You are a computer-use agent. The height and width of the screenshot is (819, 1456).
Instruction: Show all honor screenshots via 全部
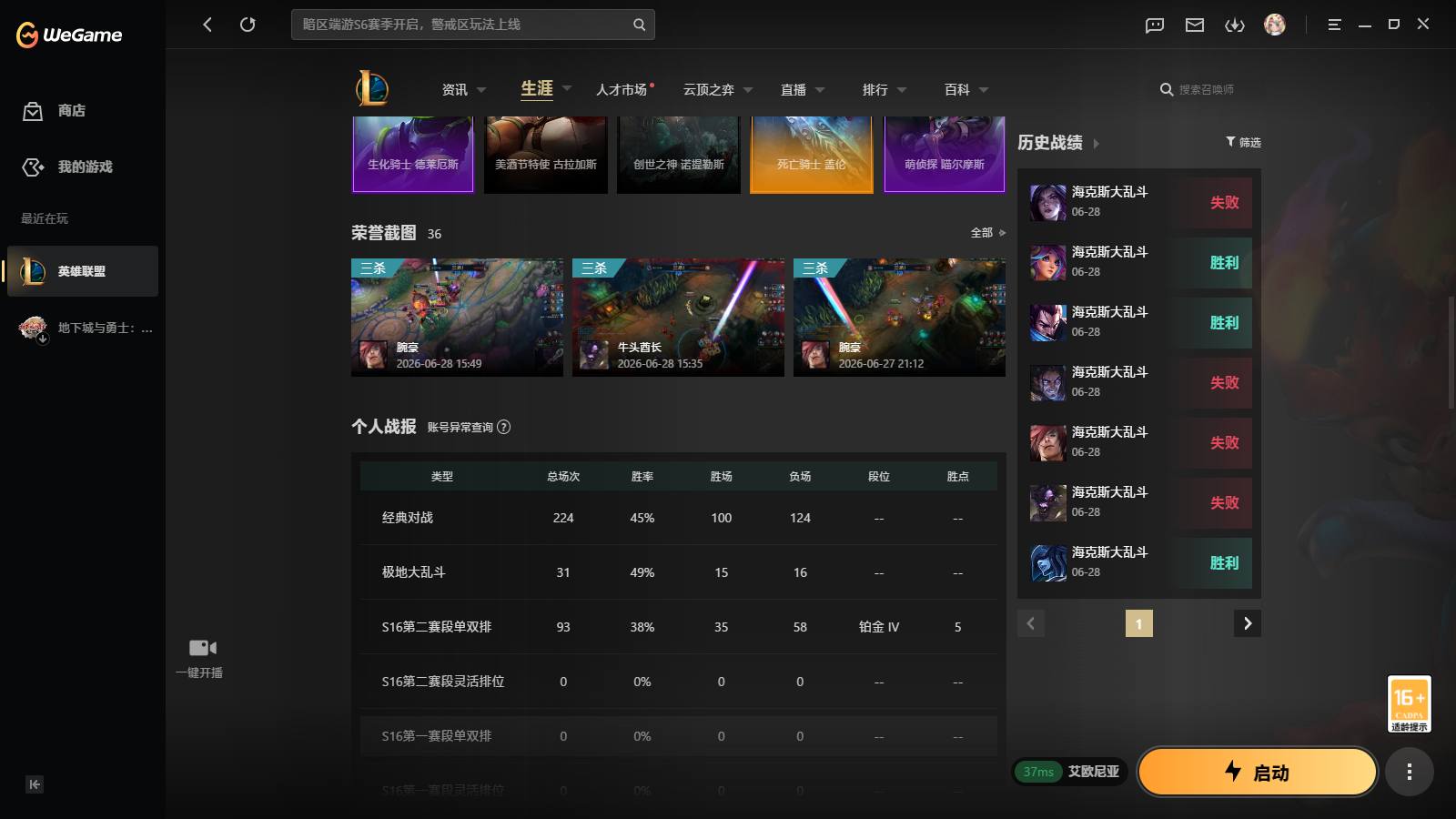[987, 233]
